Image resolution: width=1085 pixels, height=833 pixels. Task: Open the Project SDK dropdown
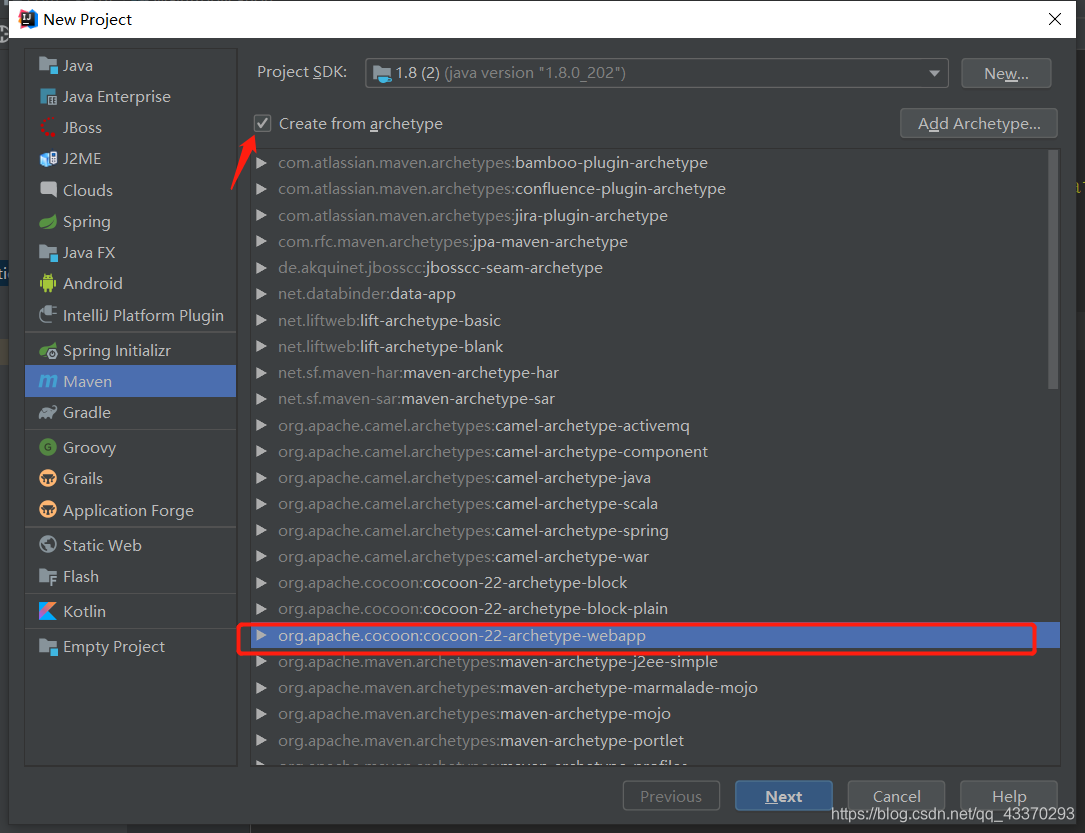pyautogui.click(x=934, y=73)
